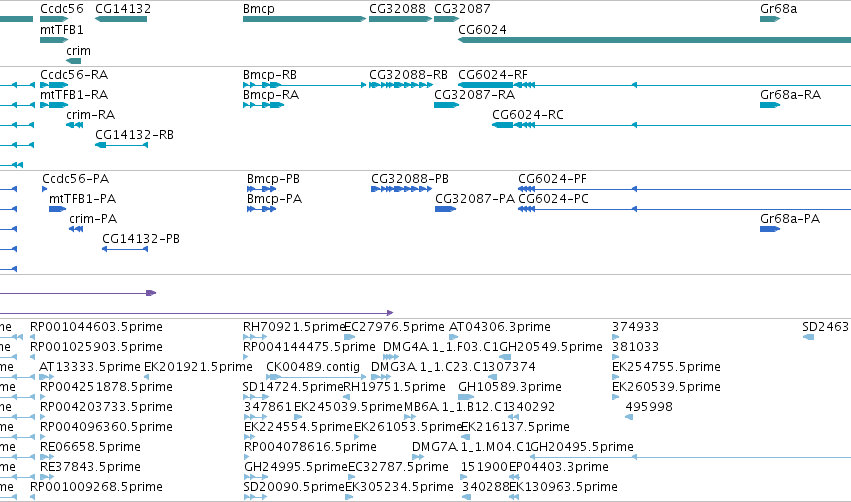
Task: Select the Bmcp-PB protein feature
Action: coord(262,189)
